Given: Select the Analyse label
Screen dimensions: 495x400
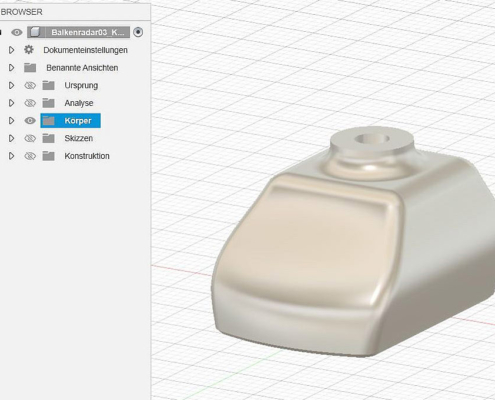Looking at the screenshot, I should point(79,103).
